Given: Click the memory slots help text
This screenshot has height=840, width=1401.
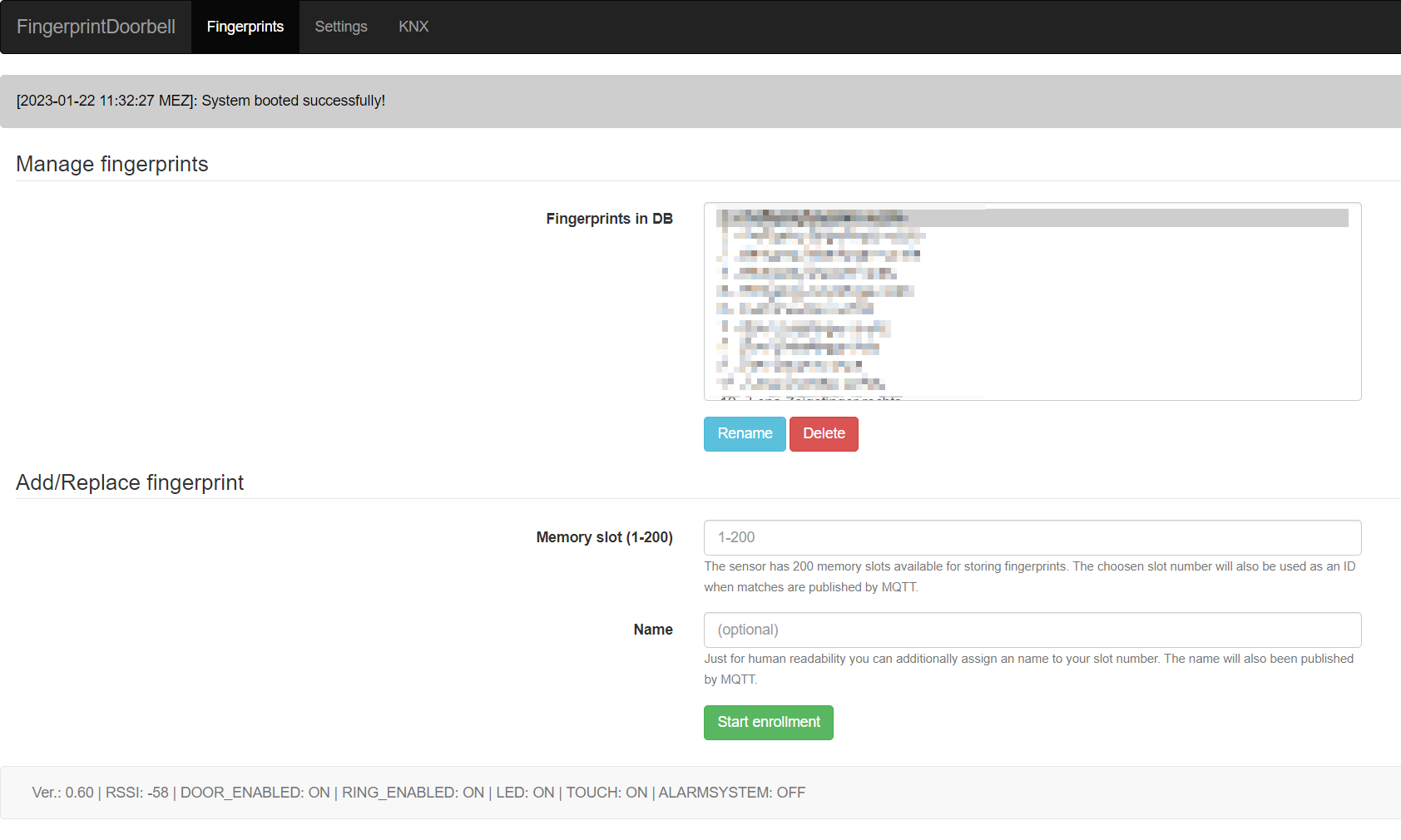Looking at the screenshot, I should point(1030,576).
